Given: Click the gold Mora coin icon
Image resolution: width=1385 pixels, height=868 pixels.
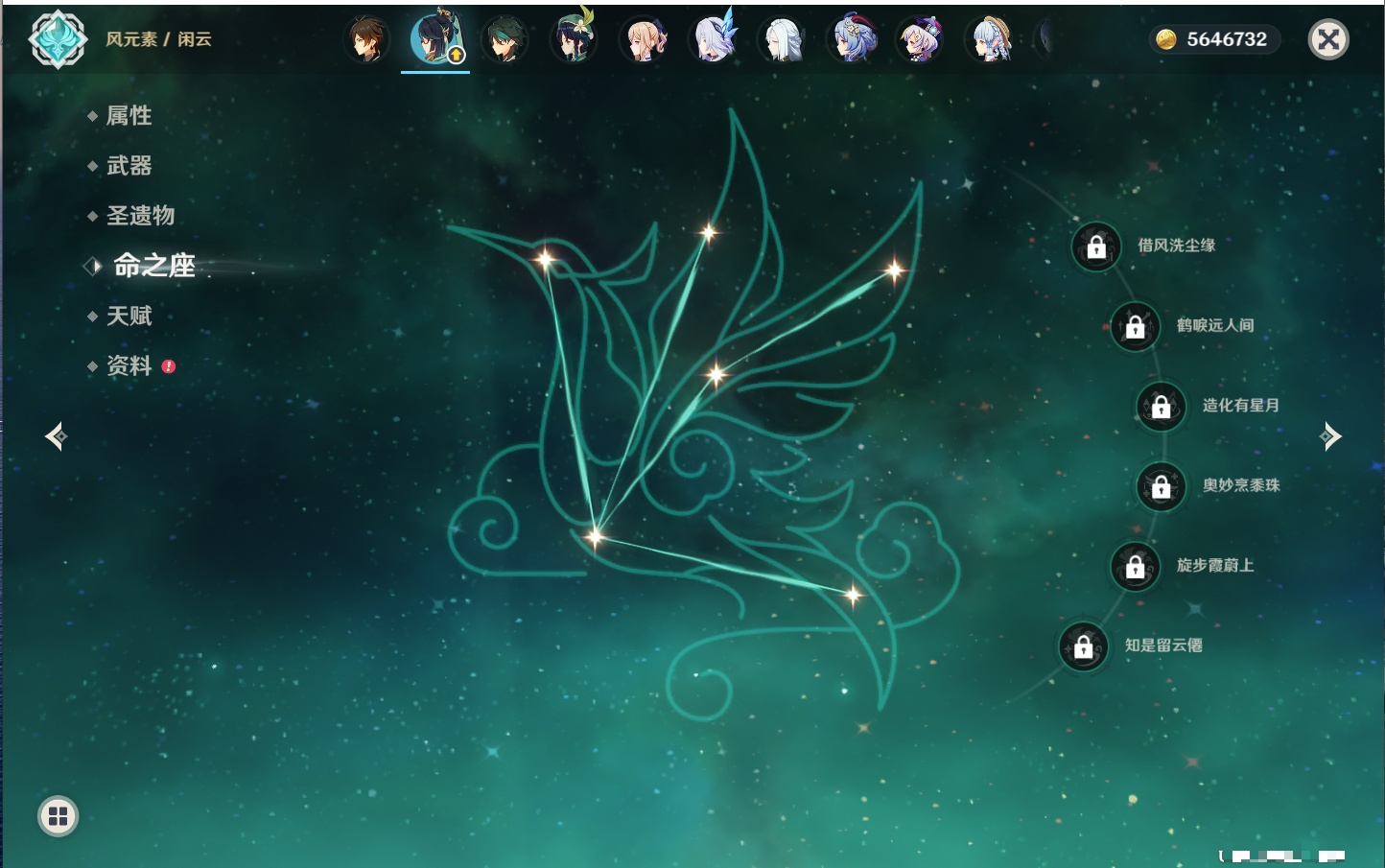Looking at the screenshot, I should point(1165,39).
